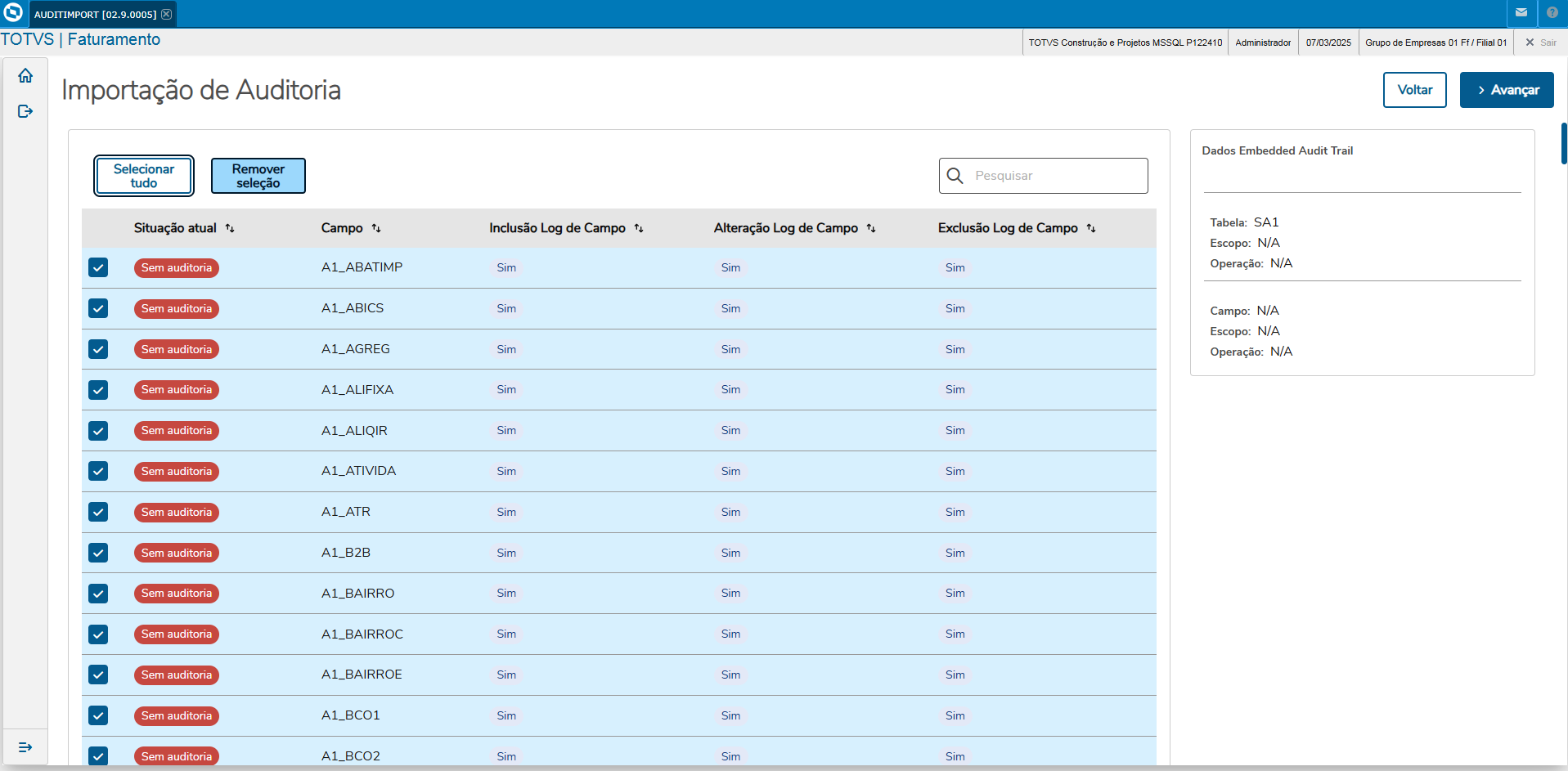Click the A1_ATR field name

(x=346, y=512)
